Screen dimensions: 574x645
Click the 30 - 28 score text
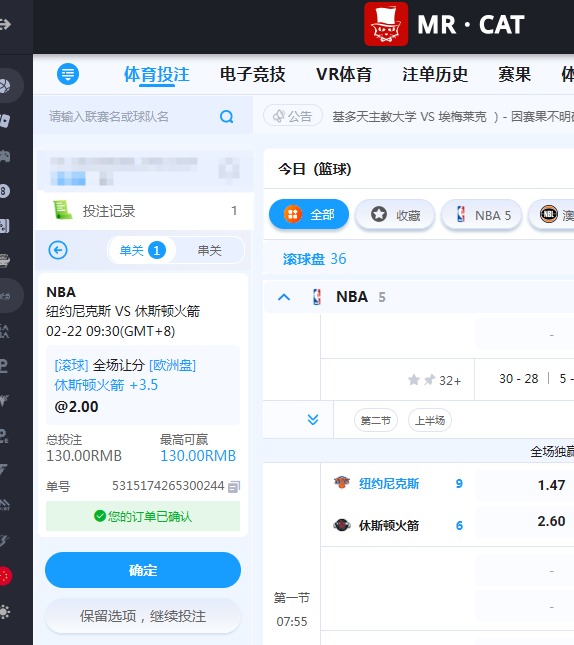pyautogui.click(x=518, y=378)
